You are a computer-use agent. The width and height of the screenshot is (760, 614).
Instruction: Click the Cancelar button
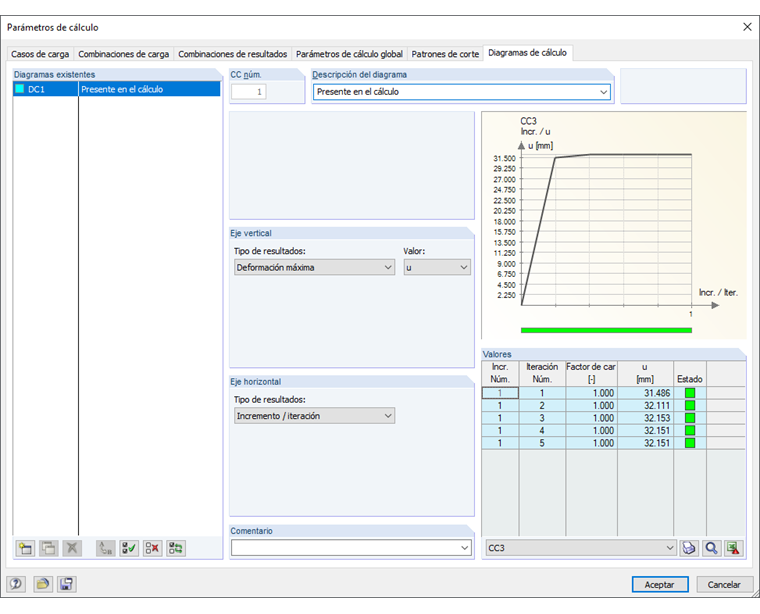click(x=724, y=584)
